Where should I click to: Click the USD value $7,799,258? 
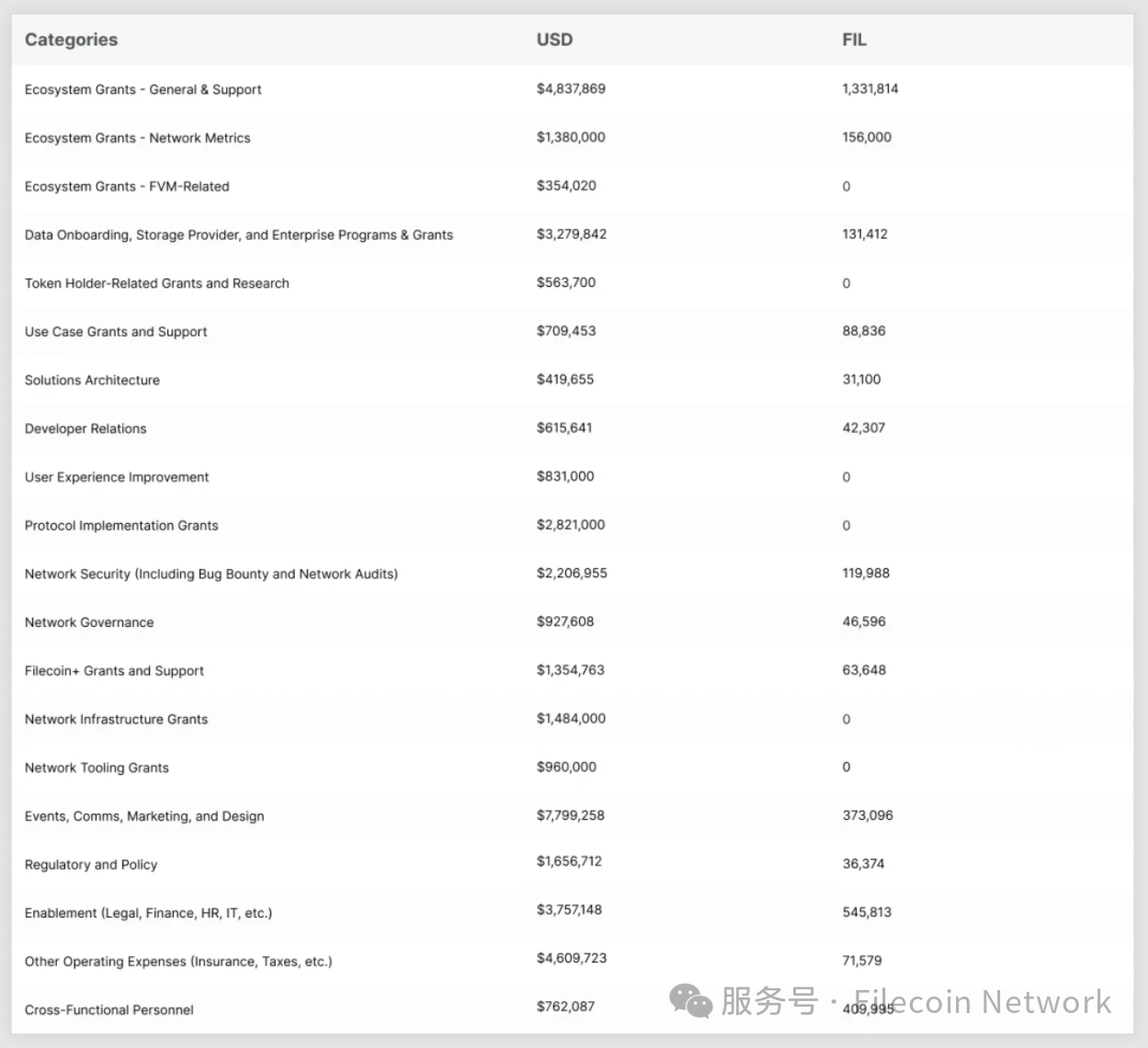[571, 815]
